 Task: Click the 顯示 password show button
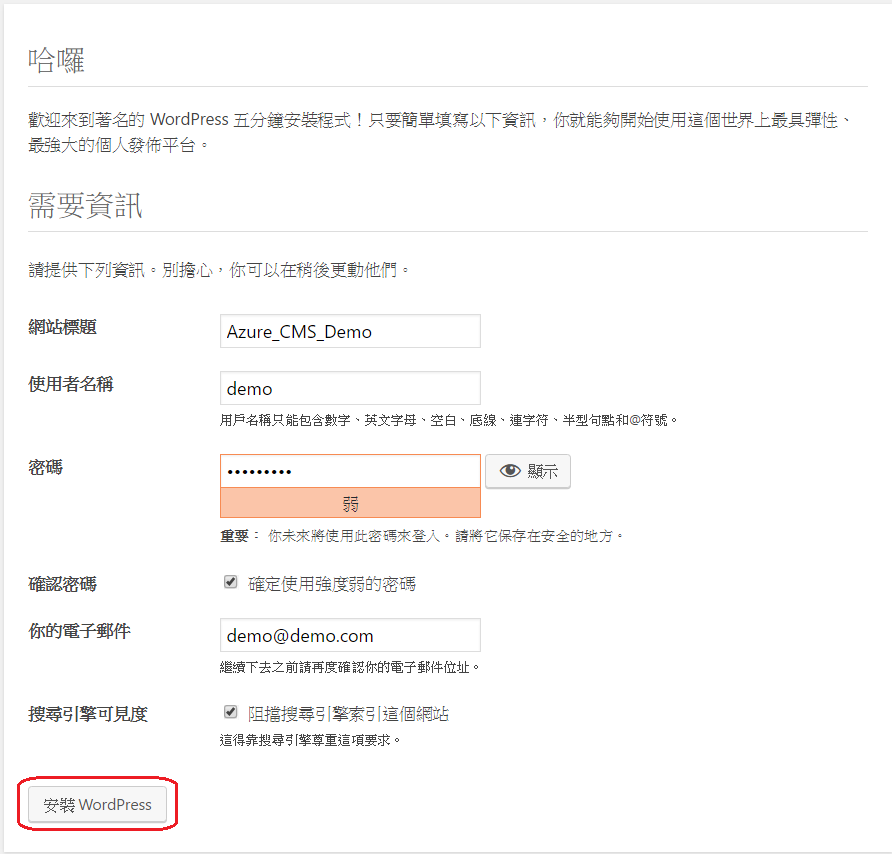point(528,471)
